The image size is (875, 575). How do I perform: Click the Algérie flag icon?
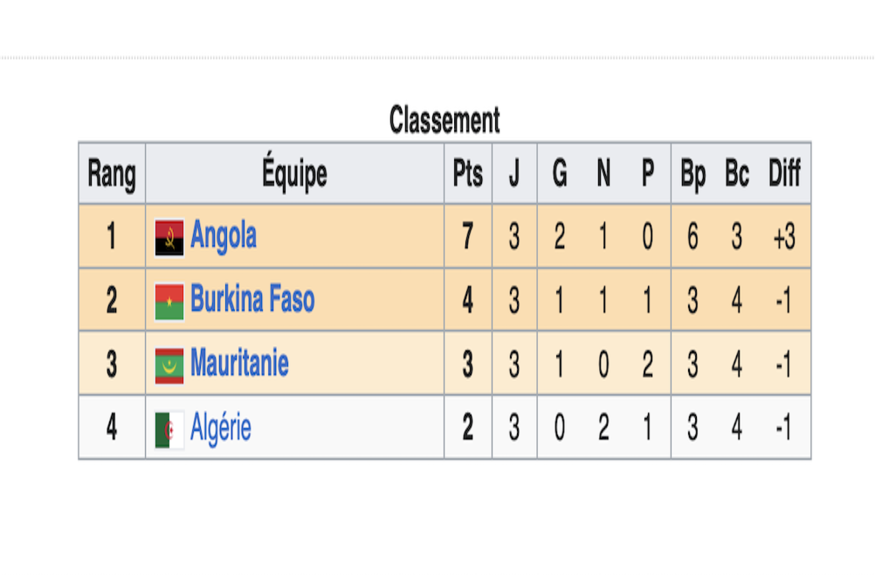169,430
